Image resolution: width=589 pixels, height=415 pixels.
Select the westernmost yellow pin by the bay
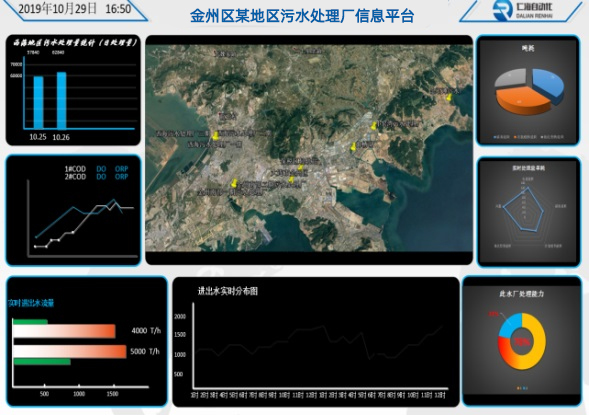(x=216, y=136)
